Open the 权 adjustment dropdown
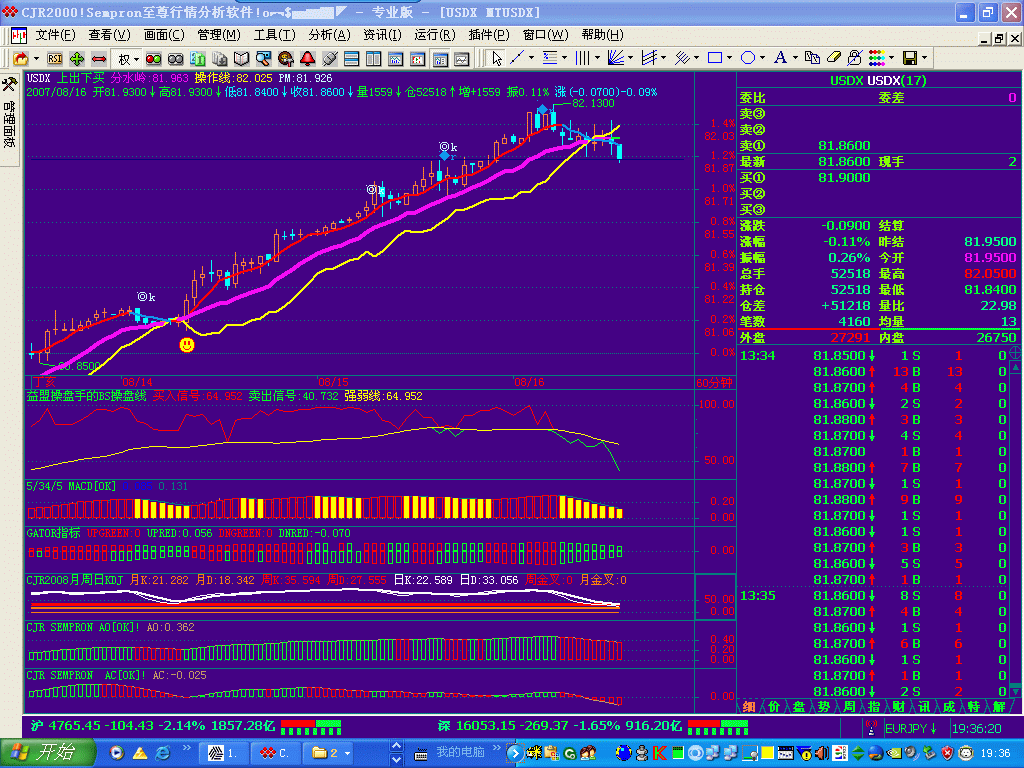This screenshot has height=768, width=1024. point(136,59)
